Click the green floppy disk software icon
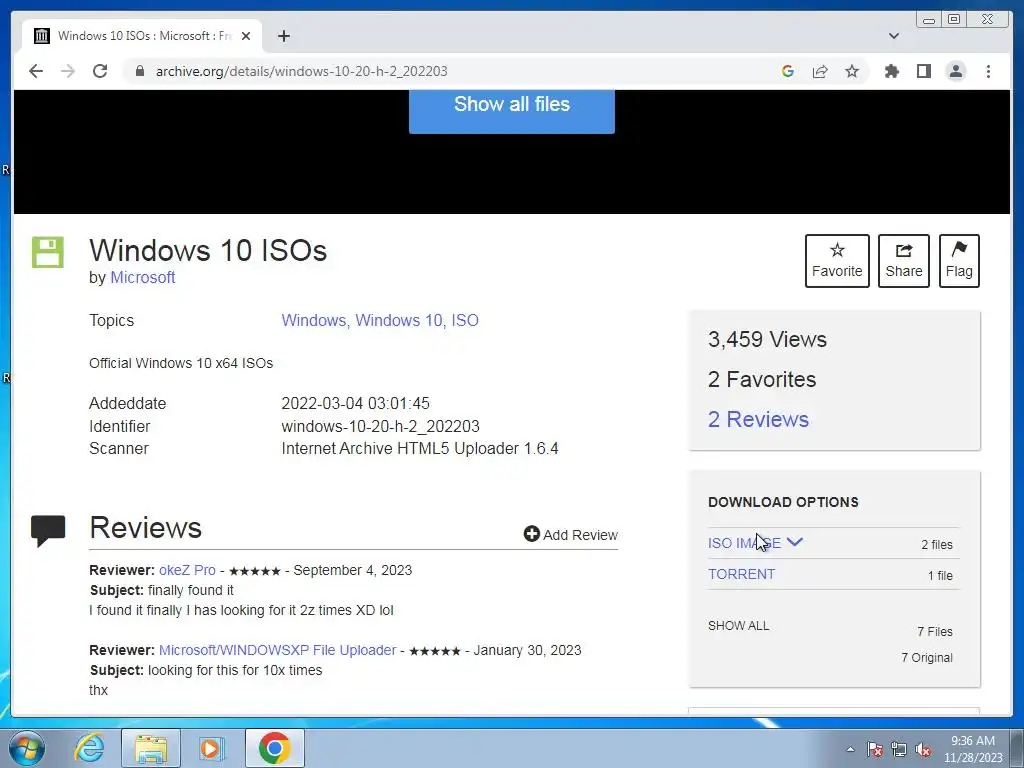This screenshot has height=768, width=1024. [x=48, y=252]
